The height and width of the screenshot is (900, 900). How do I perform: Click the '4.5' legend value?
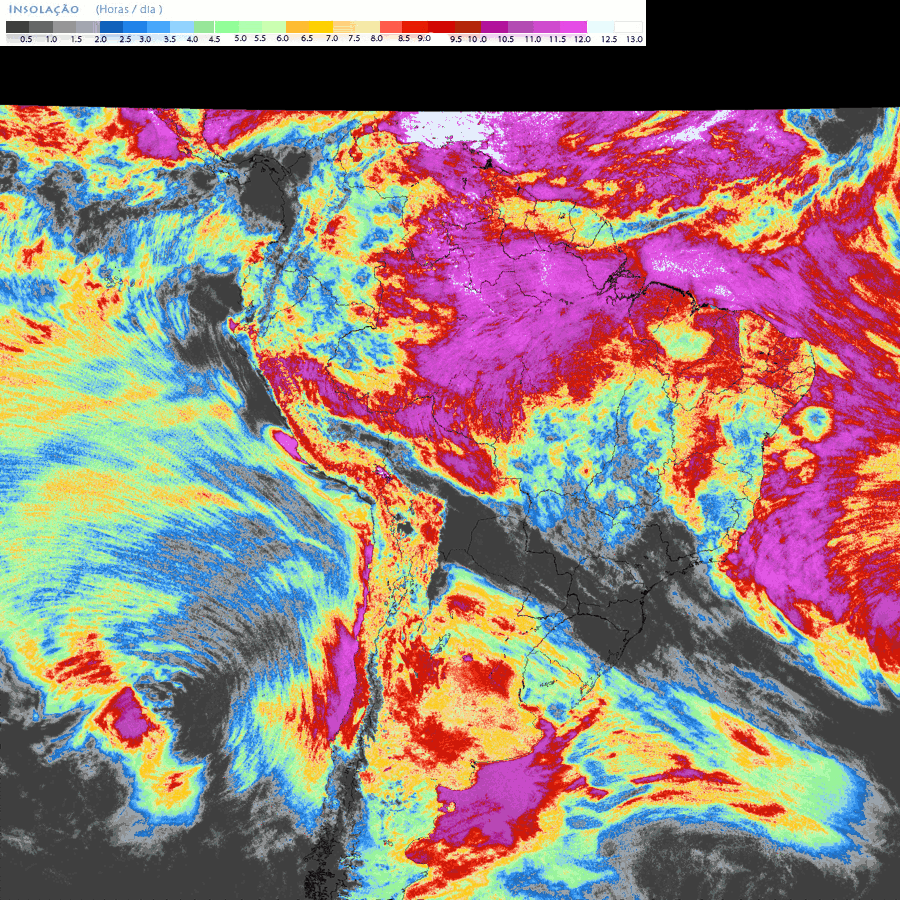pyautogui.click(x=214, y=40)
